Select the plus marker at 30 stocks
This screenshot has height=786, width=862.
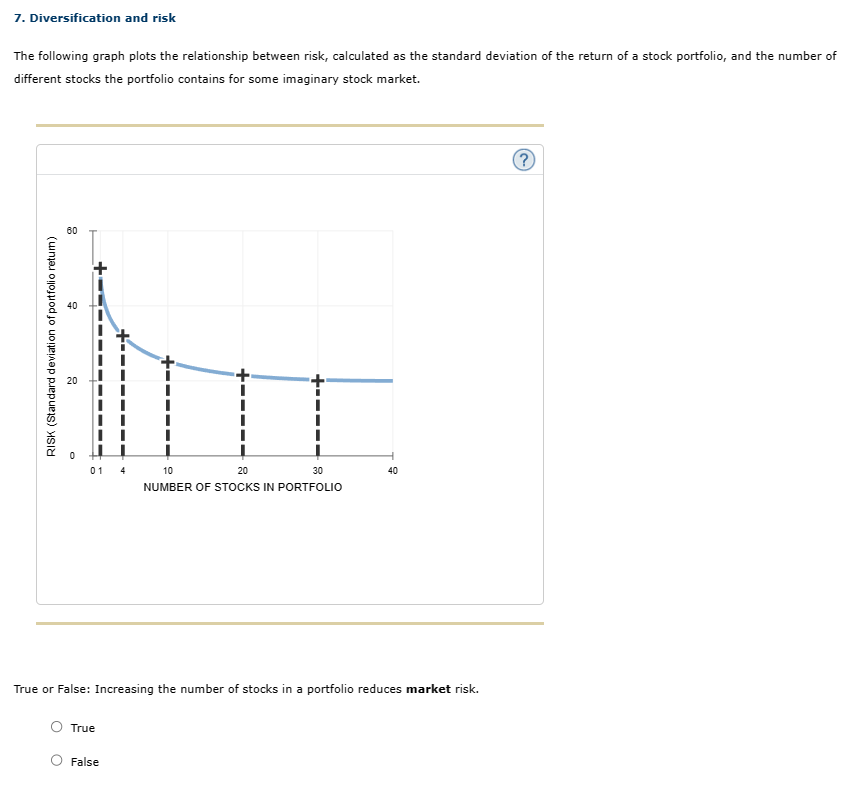point(317,379)
